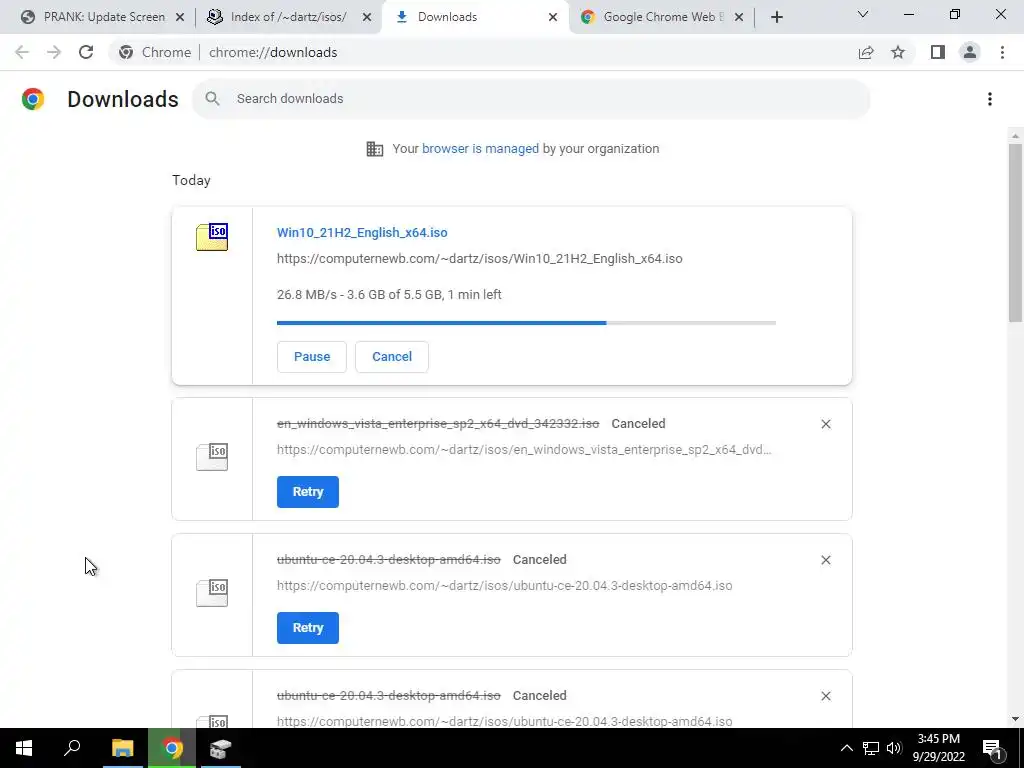This screenshot has height=768, width=1024.
Task: Open the profile avatar menu
Action: (970, 52)
